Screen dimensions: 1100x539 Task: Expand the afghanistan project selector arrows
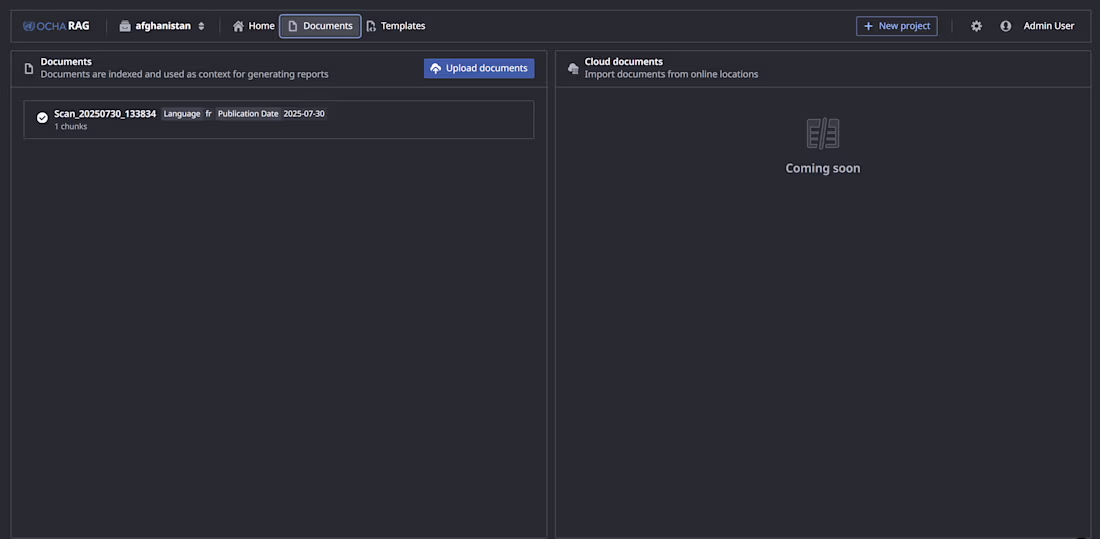[202, 26]
